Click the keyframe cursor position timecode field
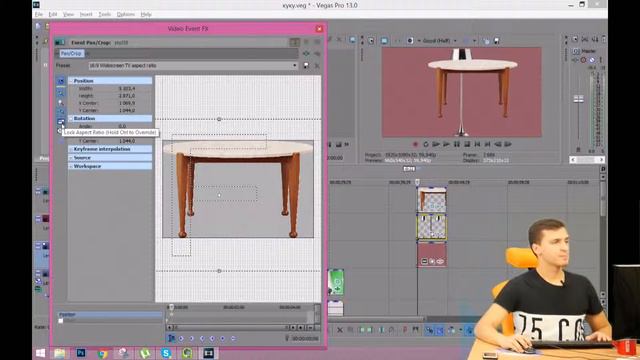 click(x=305, y=338)
